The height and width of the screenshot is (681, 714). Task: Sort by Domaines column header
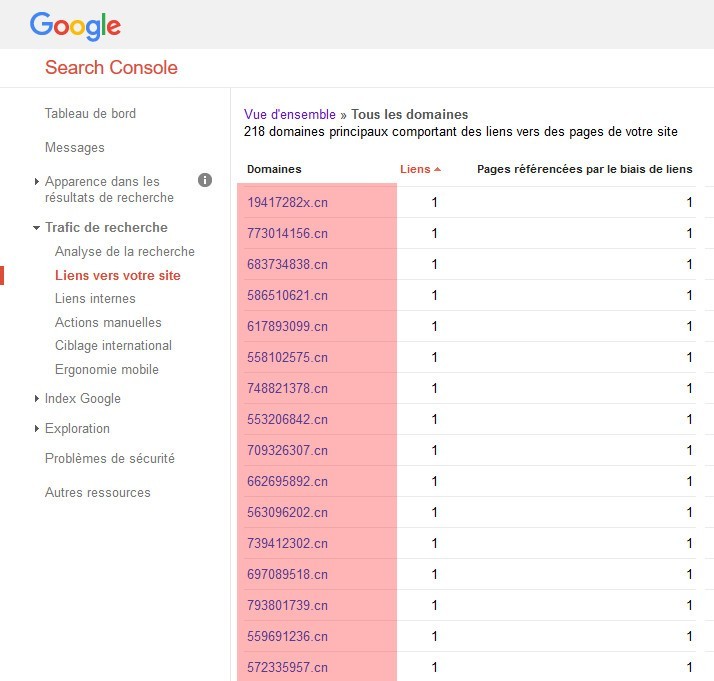[274, 169]
